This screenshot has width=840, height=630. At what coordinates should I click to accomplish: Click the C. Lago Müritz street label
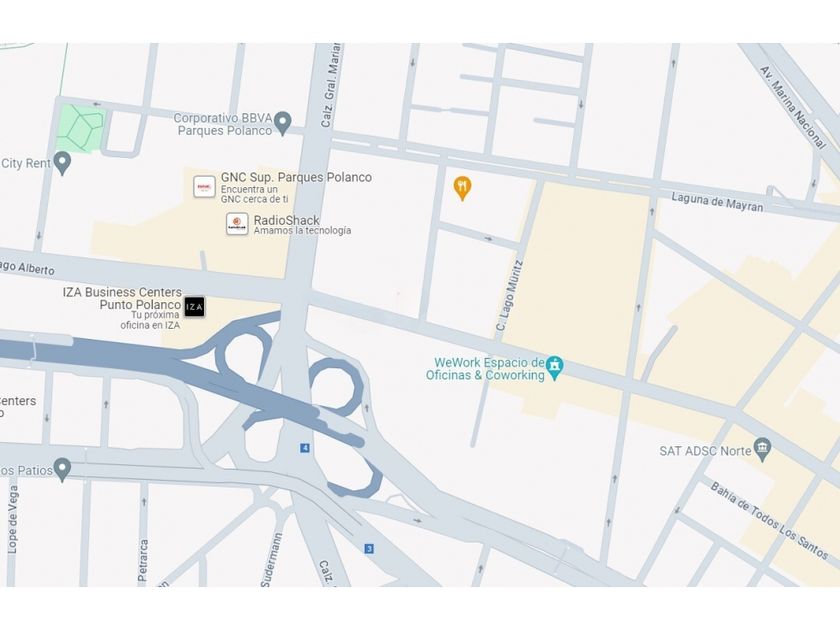pyautogui.click(x=508, y=295)
